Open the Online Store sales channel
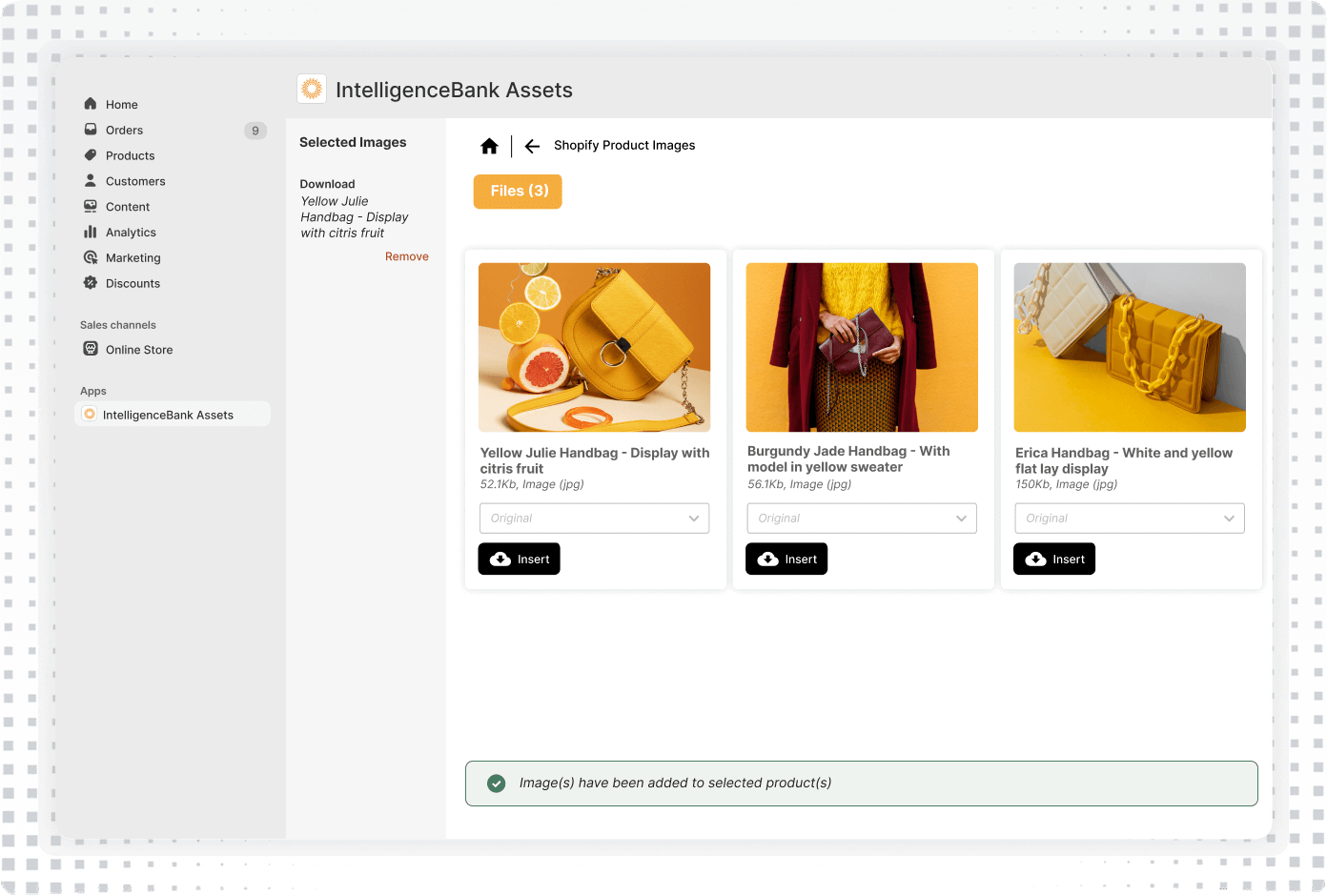The width and height of the screenshot is (1327, 896). pos(139,351)
